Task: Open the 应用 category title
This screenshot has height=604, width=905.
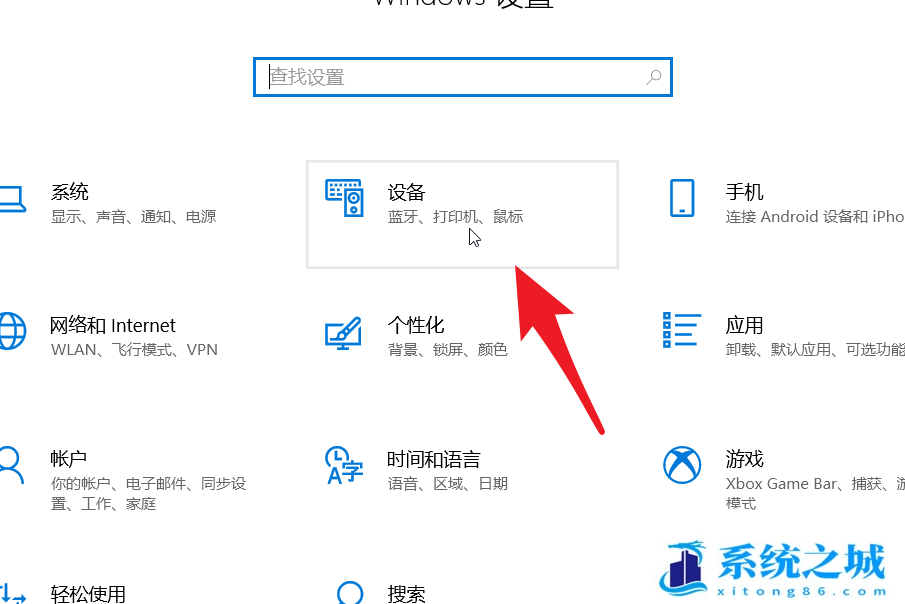Action: click(745, 325)
